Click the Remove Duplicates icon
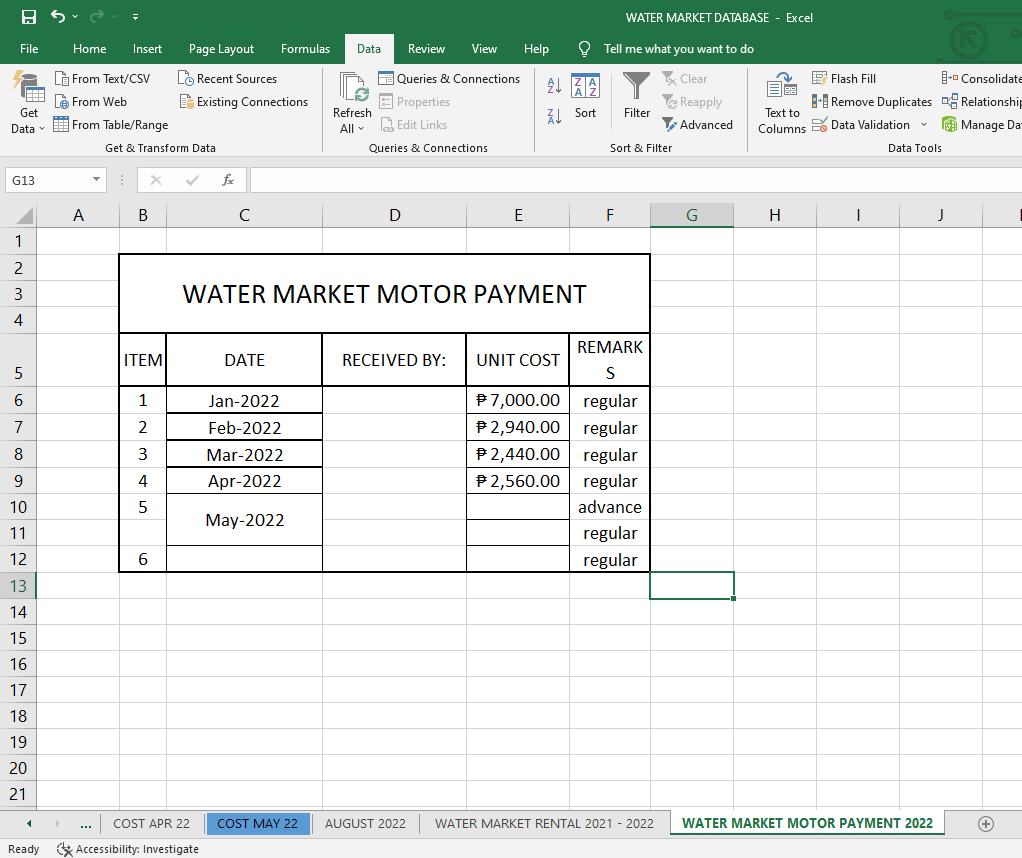The width and height of the screenshot is (1022, 858). coord(820,101)
